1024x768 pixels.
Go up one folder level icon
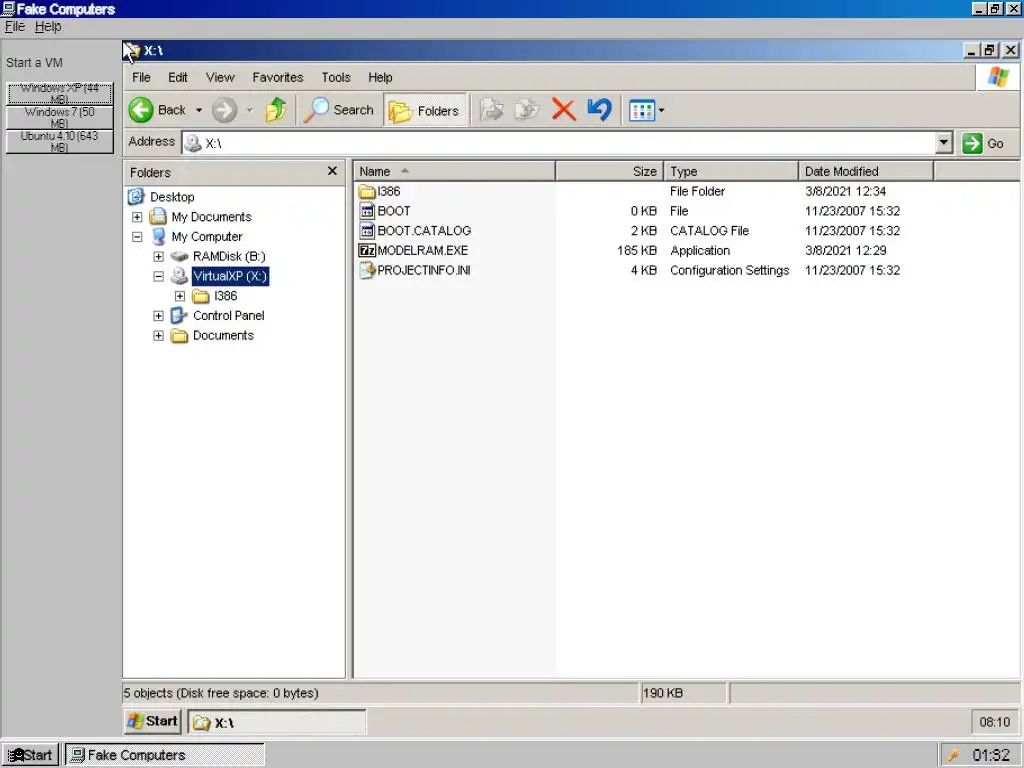pyautogui.click(x=276, y=110)
